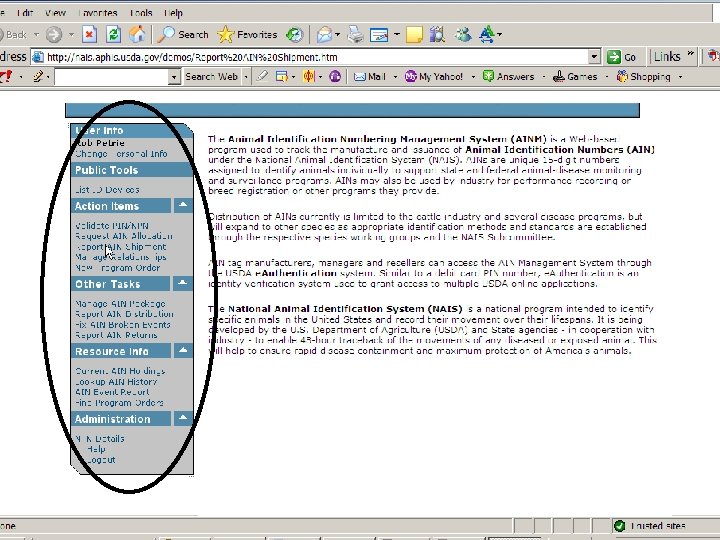This screenshot has width=720, height=540.
Task: Open Report AIN Shipment link
Action: [x=120, y=247]
